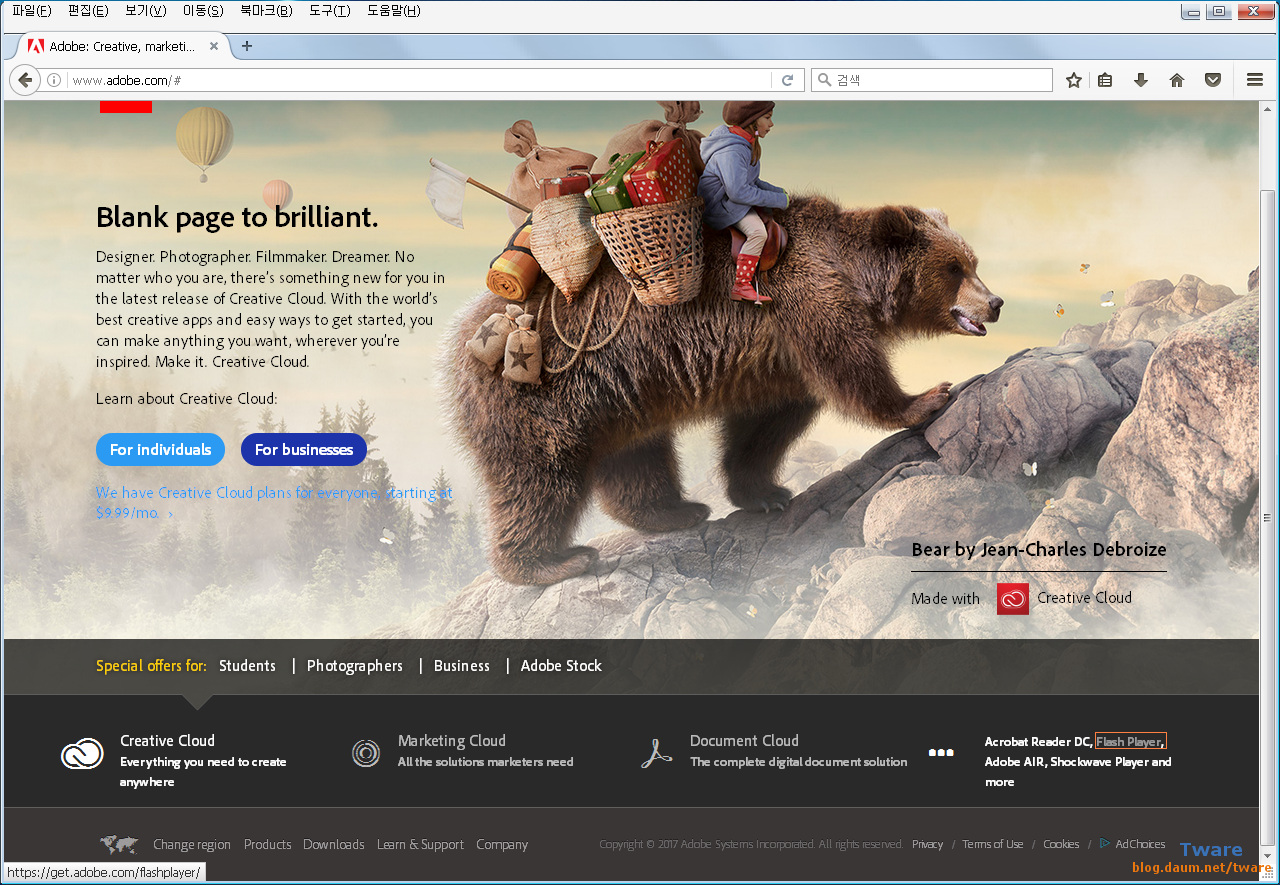Image resolution: width=1280 pixels, height=885 pixels.
Task: Show bookmarks list icon
Action: 1105,80
